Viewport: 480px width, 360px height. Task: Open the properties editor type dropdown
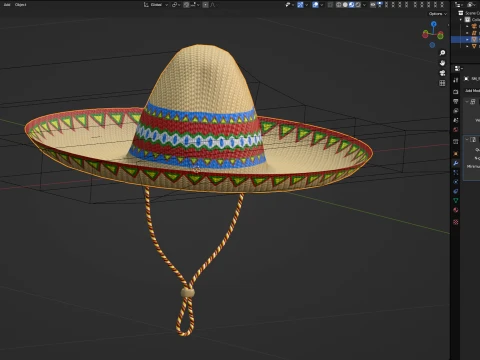[x=458, y=68]
